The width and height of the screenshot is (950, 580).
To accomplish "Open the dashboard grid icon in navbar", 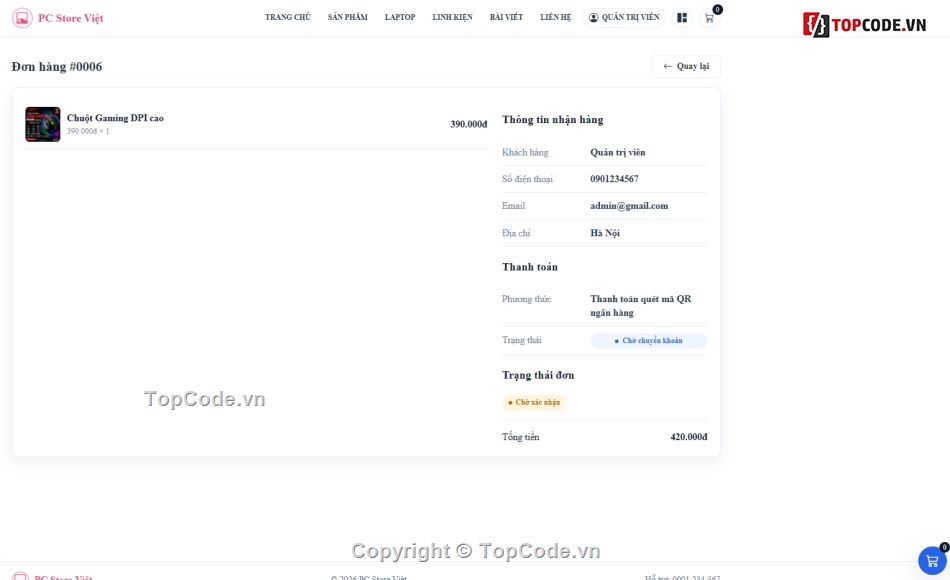I will click(682, 18).
